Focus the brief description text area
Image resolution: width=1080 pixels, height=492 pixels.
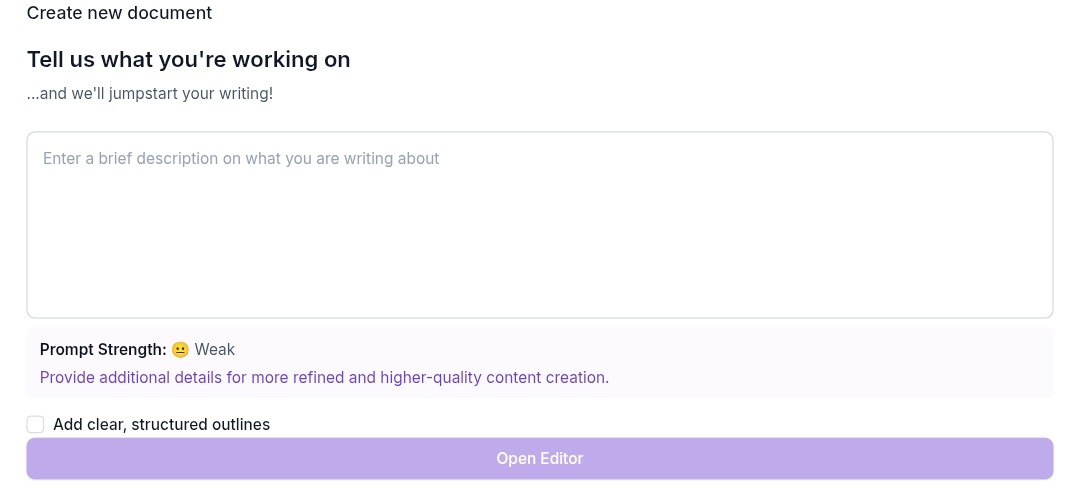[540, 225]
